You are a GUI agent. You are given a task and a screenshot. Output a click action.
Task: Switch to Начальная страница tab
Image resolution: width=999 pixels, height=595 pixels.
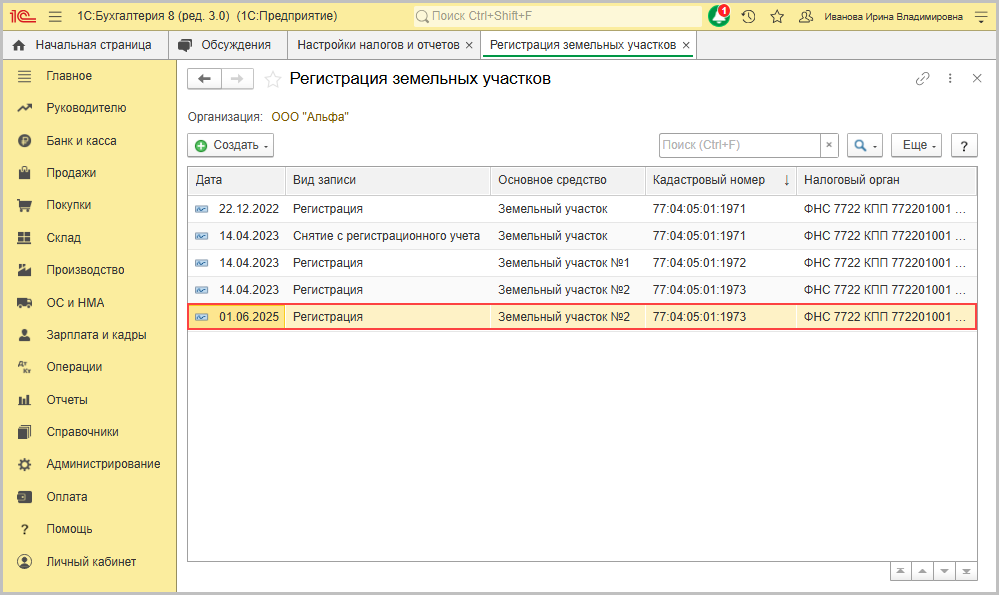(x=85, y=45)
